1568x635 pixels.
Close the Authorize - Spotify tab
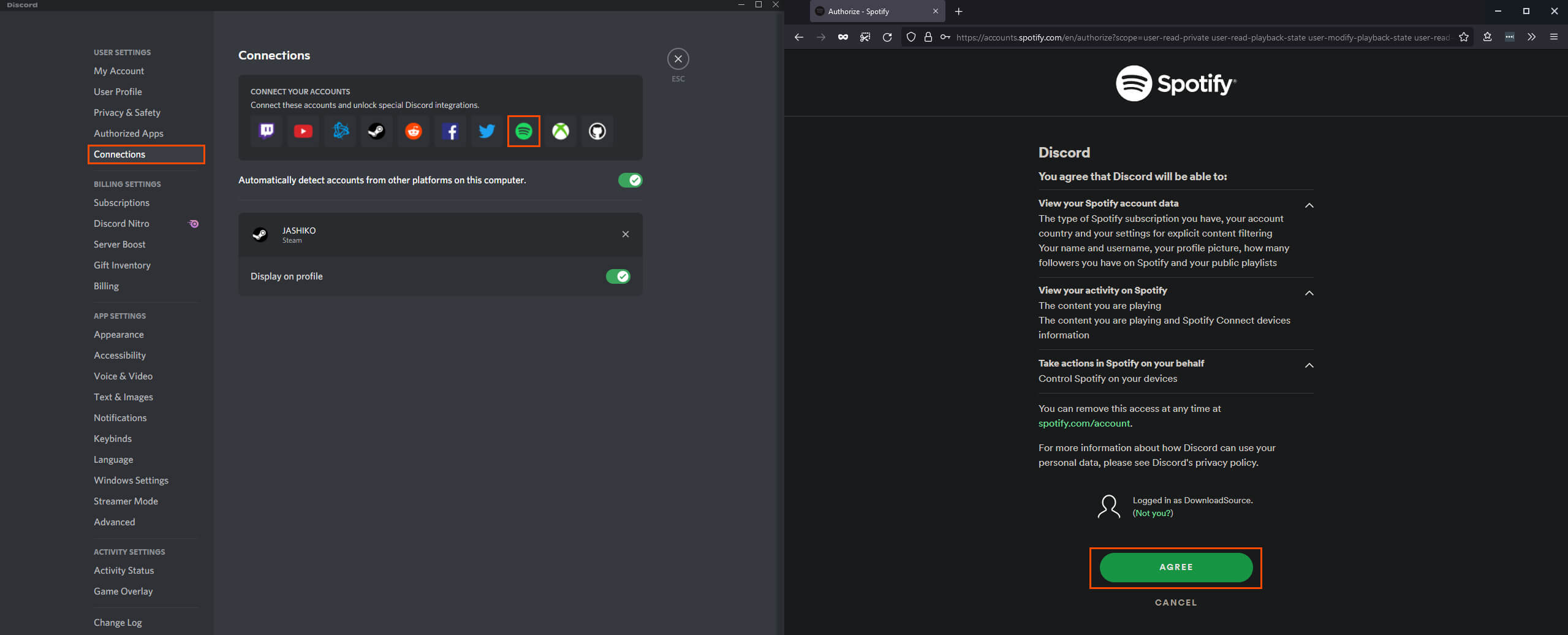[x=936, y=12]
